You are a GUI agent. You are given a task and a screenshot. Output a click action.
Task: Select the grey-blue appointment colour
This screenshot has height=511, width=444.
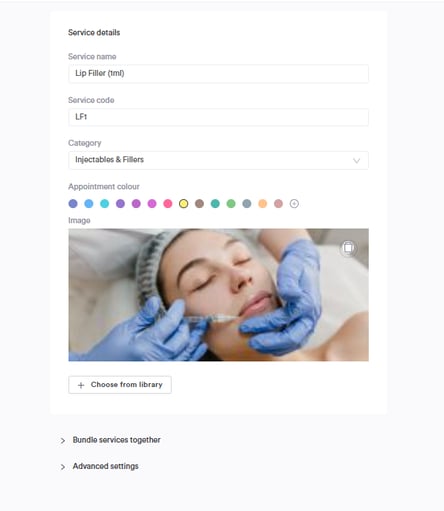(247, 204)
